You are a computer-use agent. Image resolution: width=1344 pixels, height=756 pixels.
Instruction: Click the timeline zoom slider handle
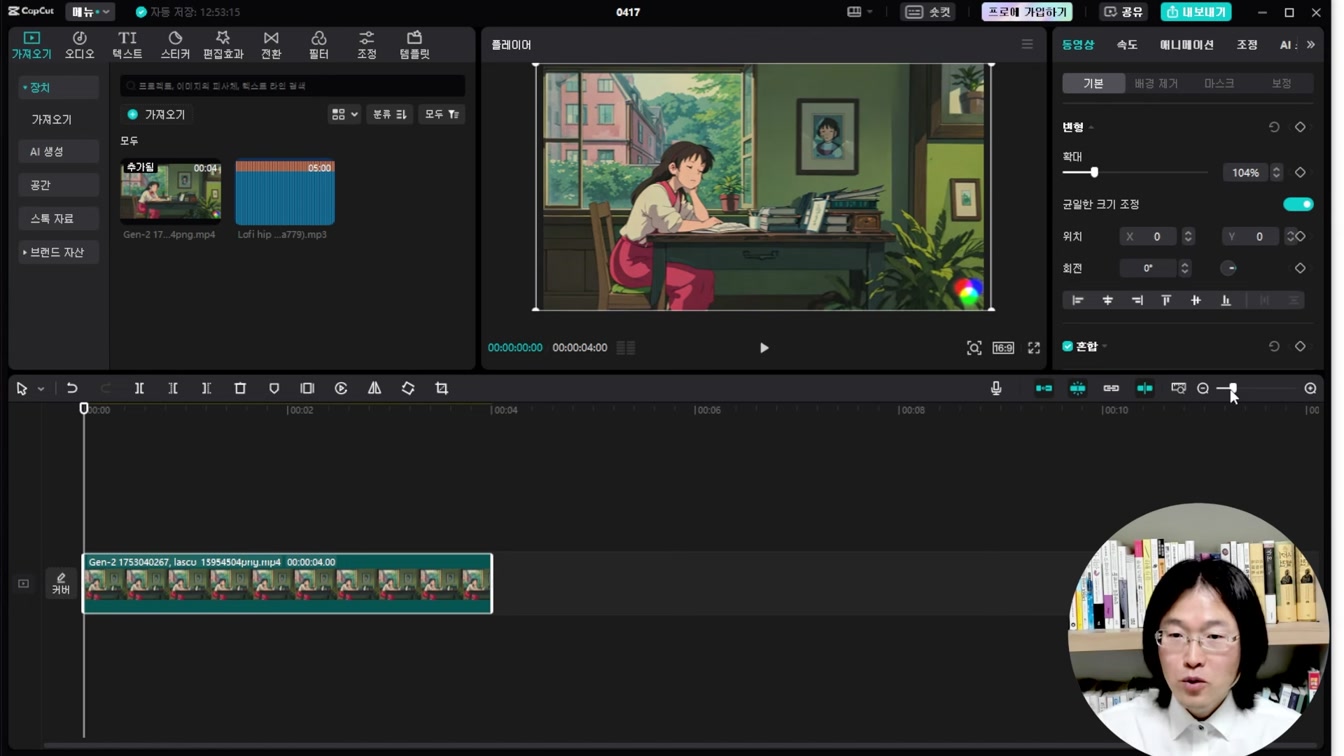pyautogui.click(x=1233, y=388)
